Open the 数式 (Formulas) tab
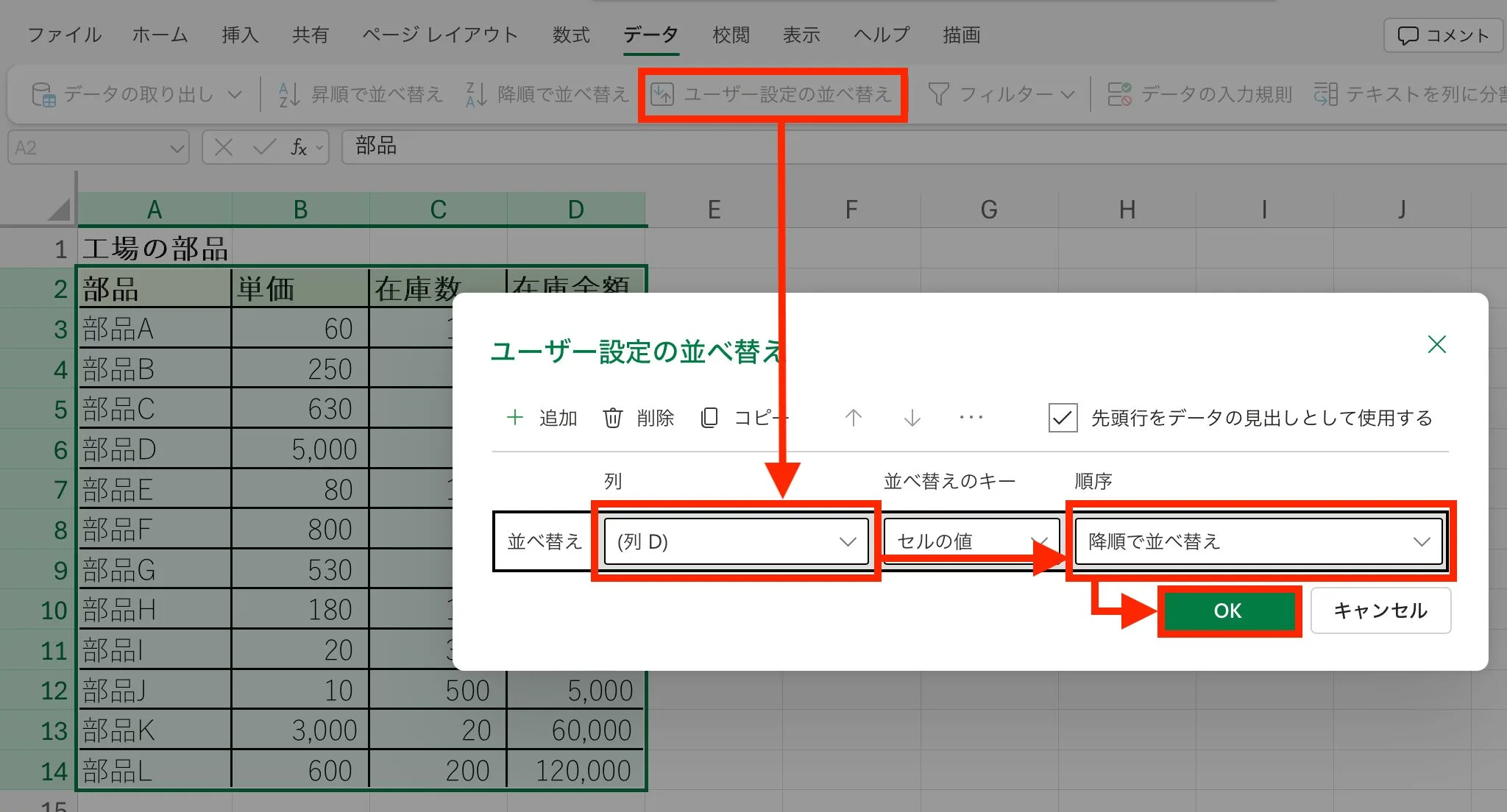This screenshot has width=1507, height=812. tap(571, 35)
